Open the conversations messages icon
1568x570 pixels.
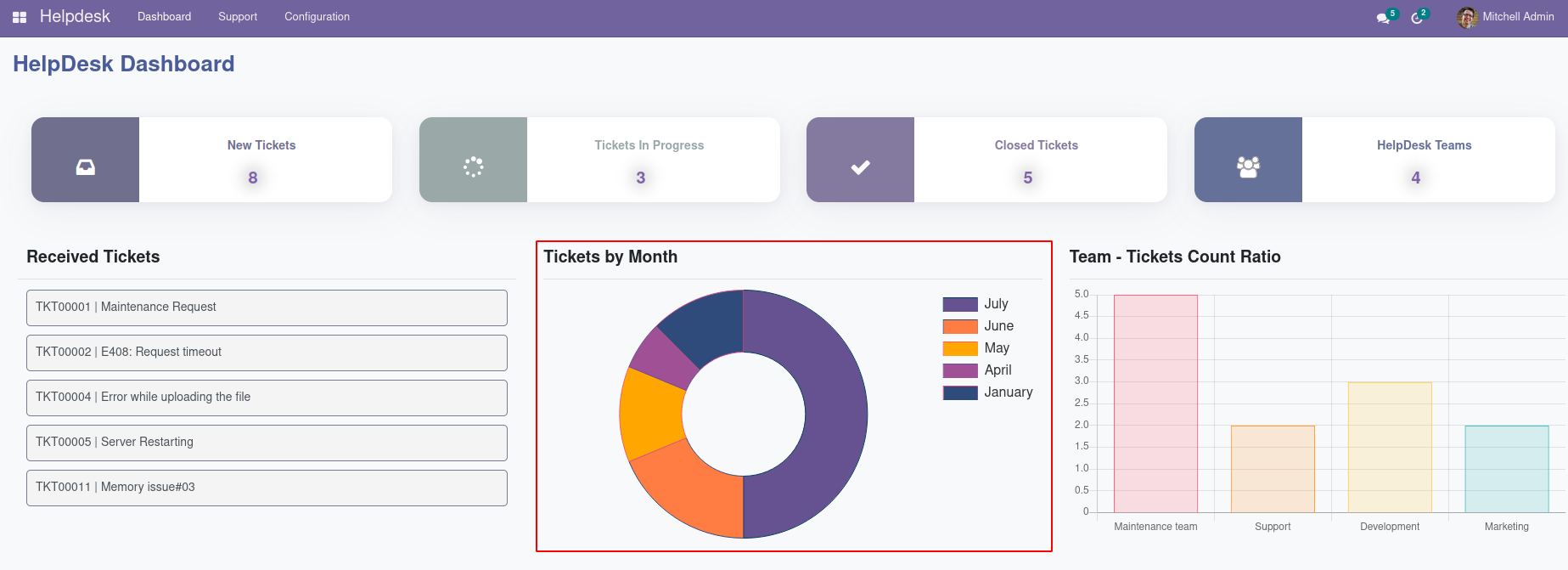pyautogui.click(x=1383, y=18)
